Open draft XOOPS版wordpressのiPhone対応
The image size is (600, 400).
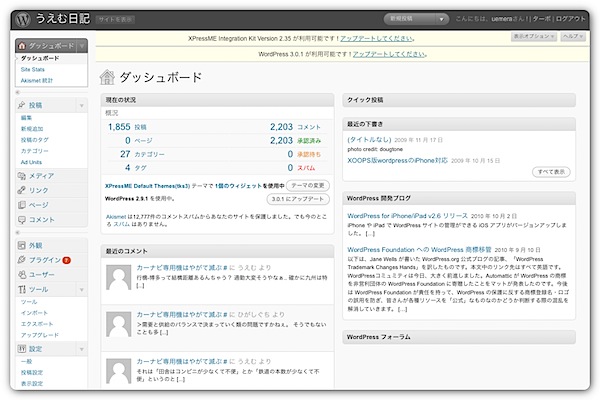point(397,160)
